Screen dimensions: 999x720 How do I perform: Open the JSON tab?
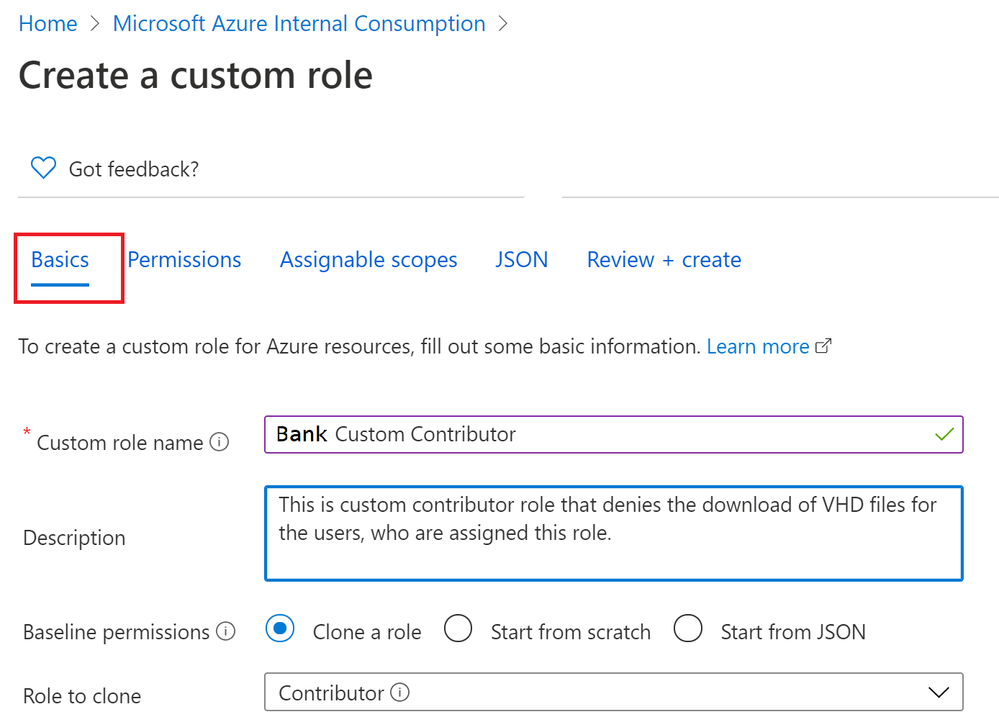(x=522, y=260)
